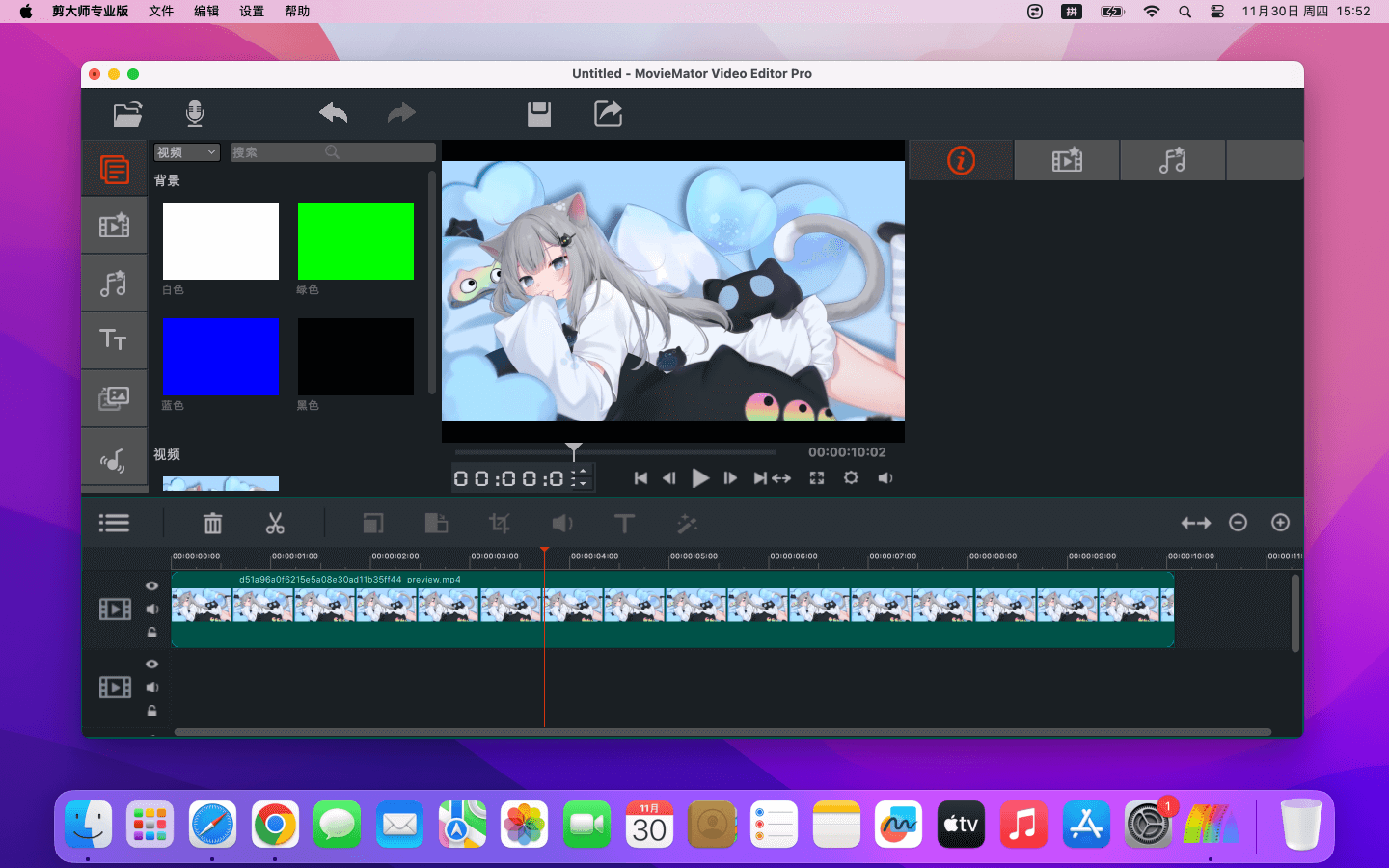Add text with T icon in timeline toolbar
Viewport: 1389px width, 868px height.
pos(624,523)
